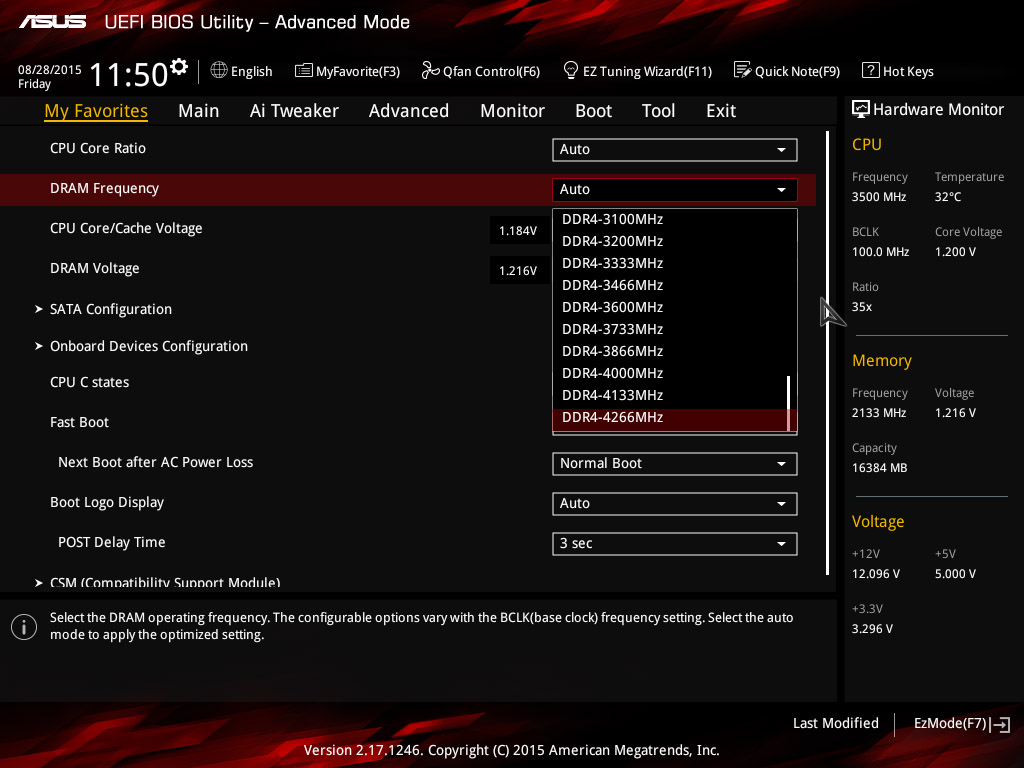The width and height of the screenshot is (1024, 768).
Task: Open CPU Core Ratio dropdown
Action: pyautogui.click(x=675, y=150)
